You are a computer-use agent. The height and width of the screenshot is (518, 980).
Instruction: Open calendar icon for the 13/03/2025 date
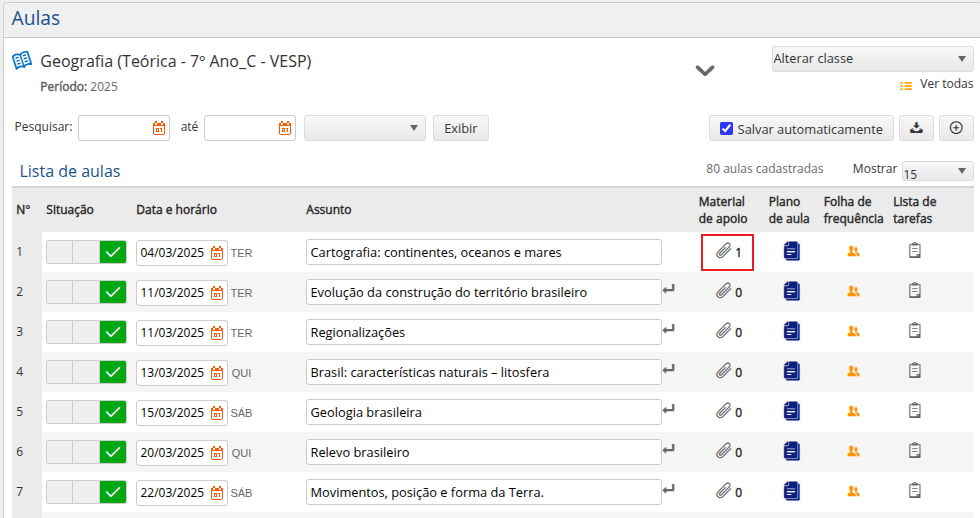[x=217, y=373]
